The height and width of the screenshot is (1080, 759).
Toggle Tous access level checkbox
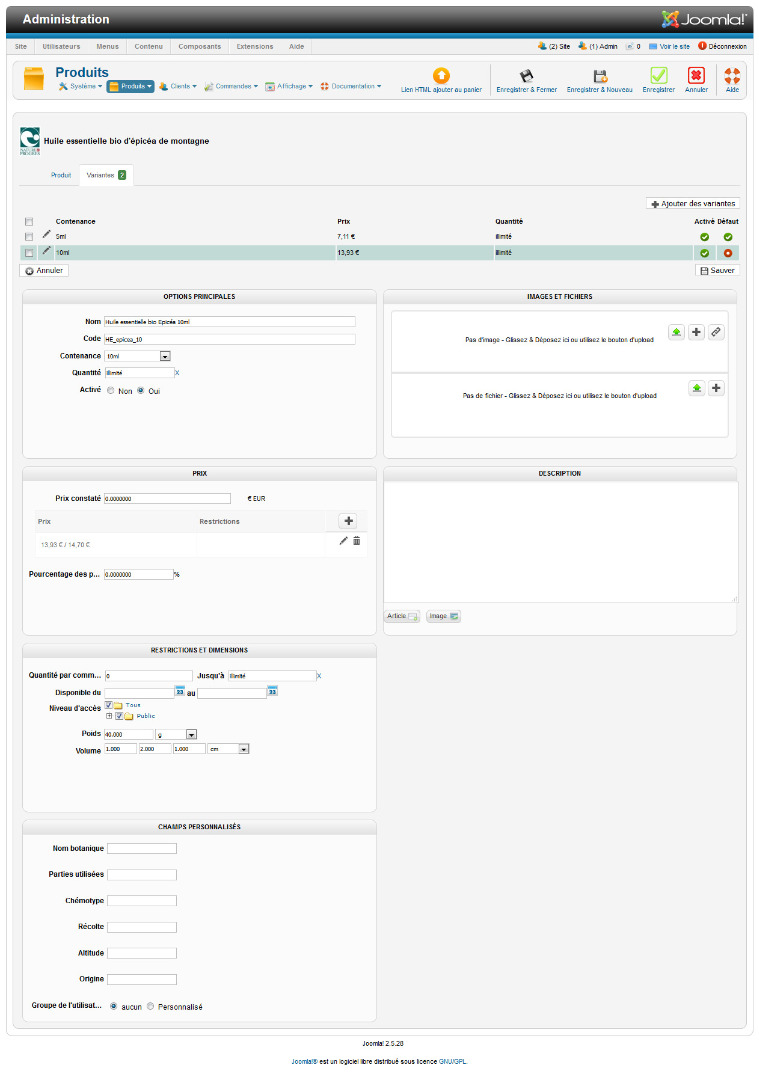tap(109, 705)
